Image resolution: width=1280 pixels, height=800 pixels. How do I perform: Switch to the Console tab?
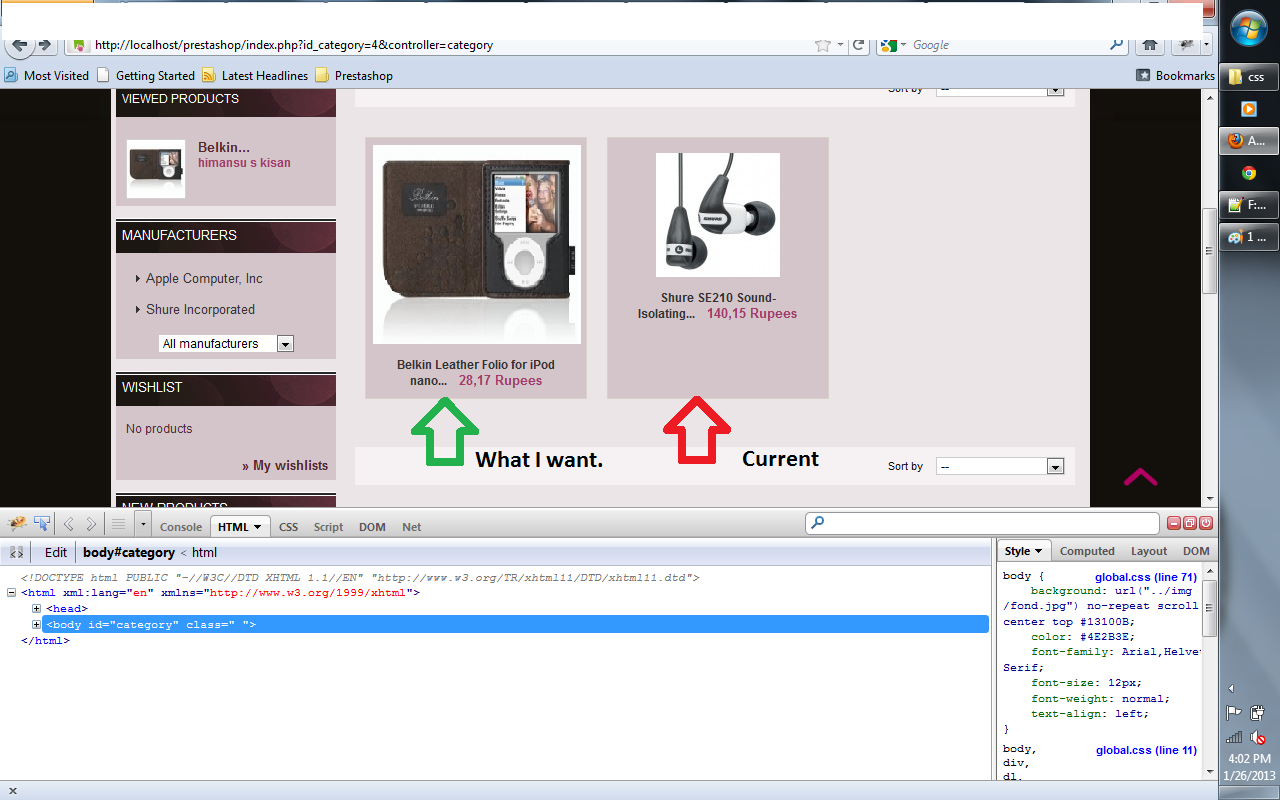181,527
